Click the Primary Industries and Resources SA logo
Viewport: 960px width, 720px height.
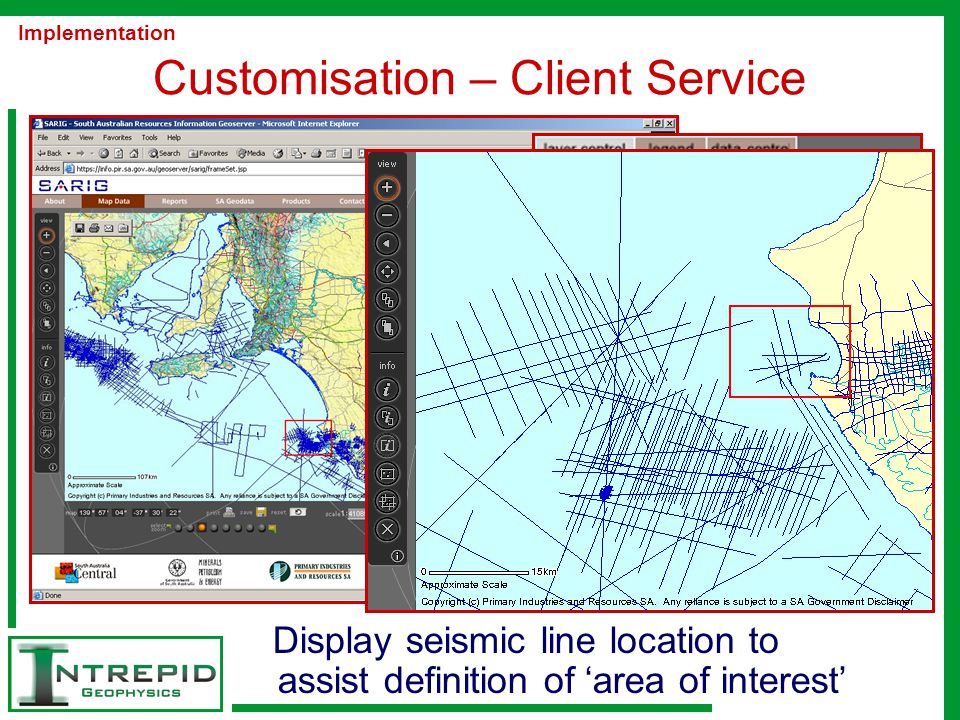point(310,571)
